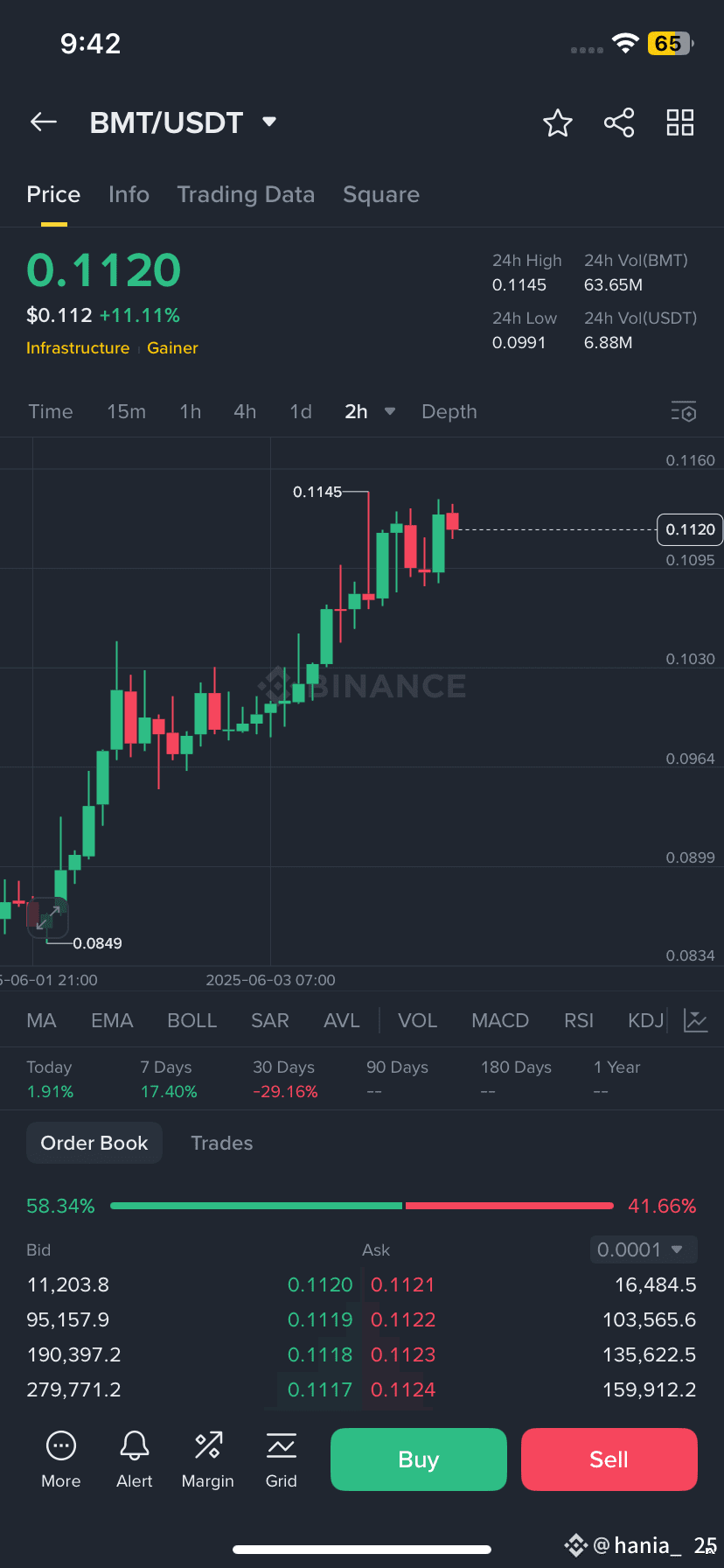This screenshot has height=1568, width=724.
Task: Select ask price 0.1123 in order book
Action: coord(403,1354)
